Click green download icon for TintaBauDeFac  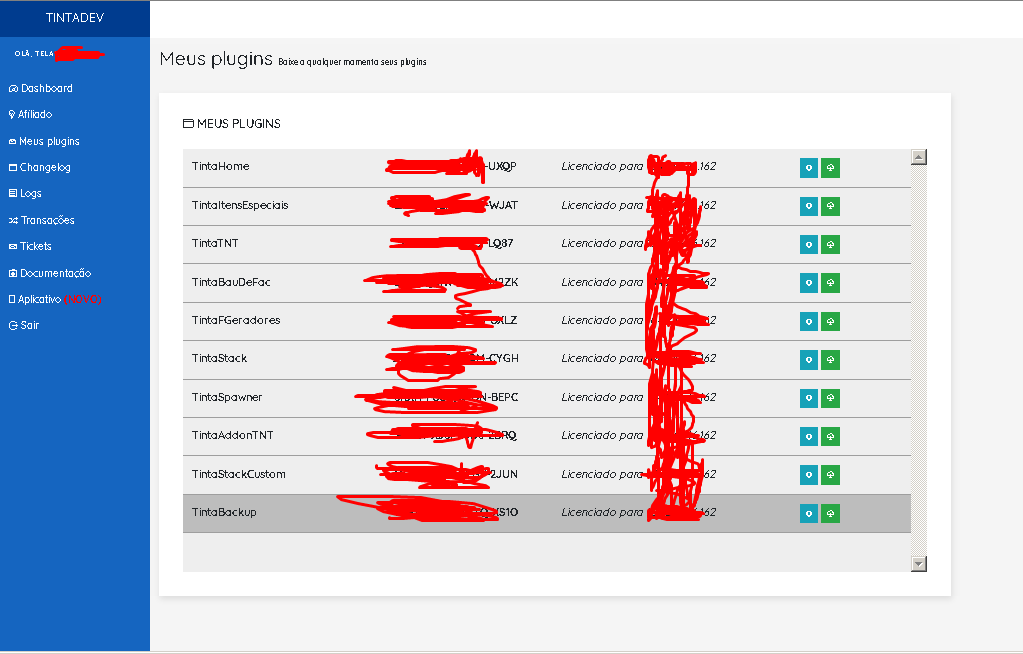click(830, 283)
